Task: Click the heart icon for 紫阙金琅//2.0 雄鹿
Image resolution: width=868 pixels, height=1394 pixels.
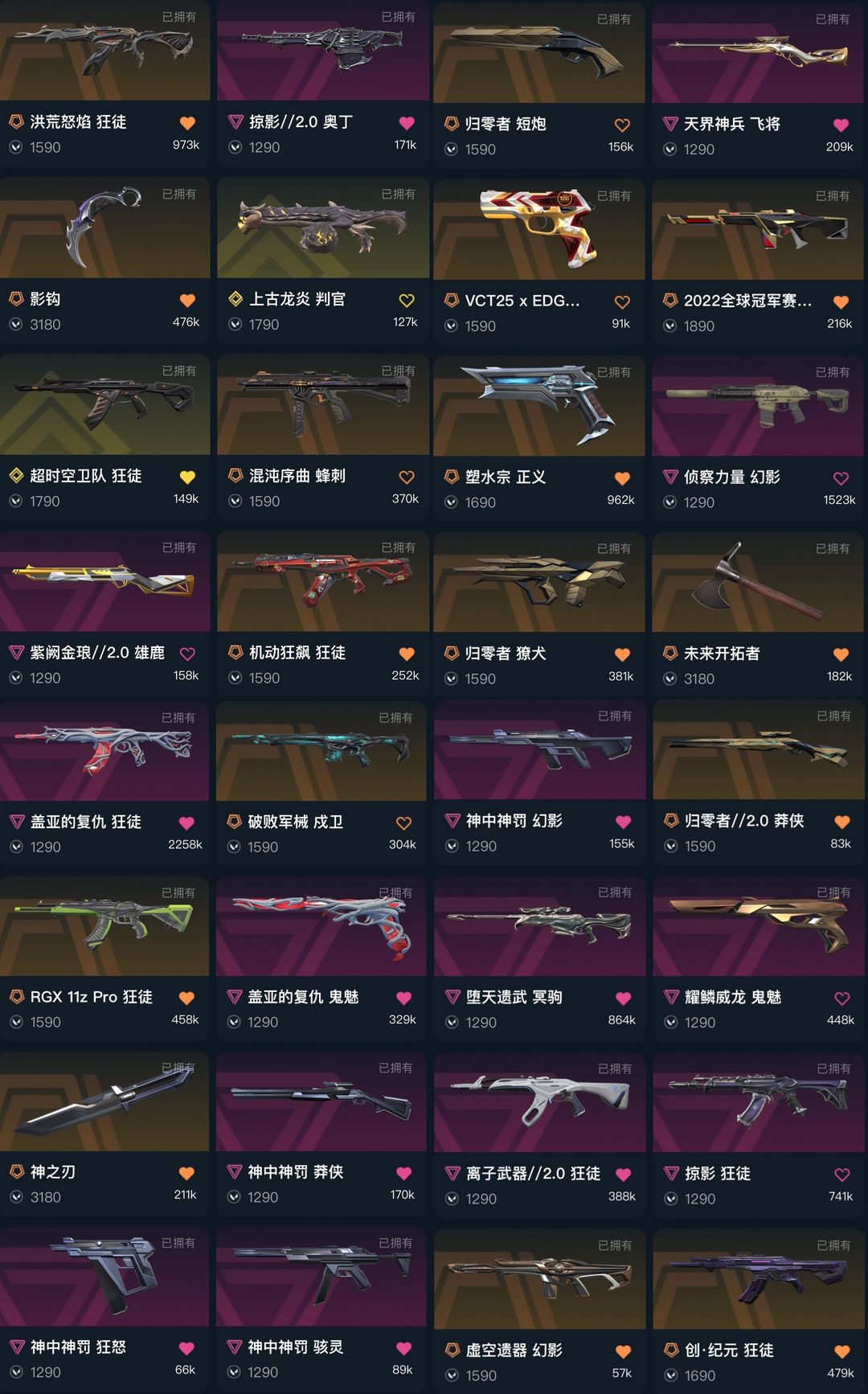Action: click(x=187, y=654)
